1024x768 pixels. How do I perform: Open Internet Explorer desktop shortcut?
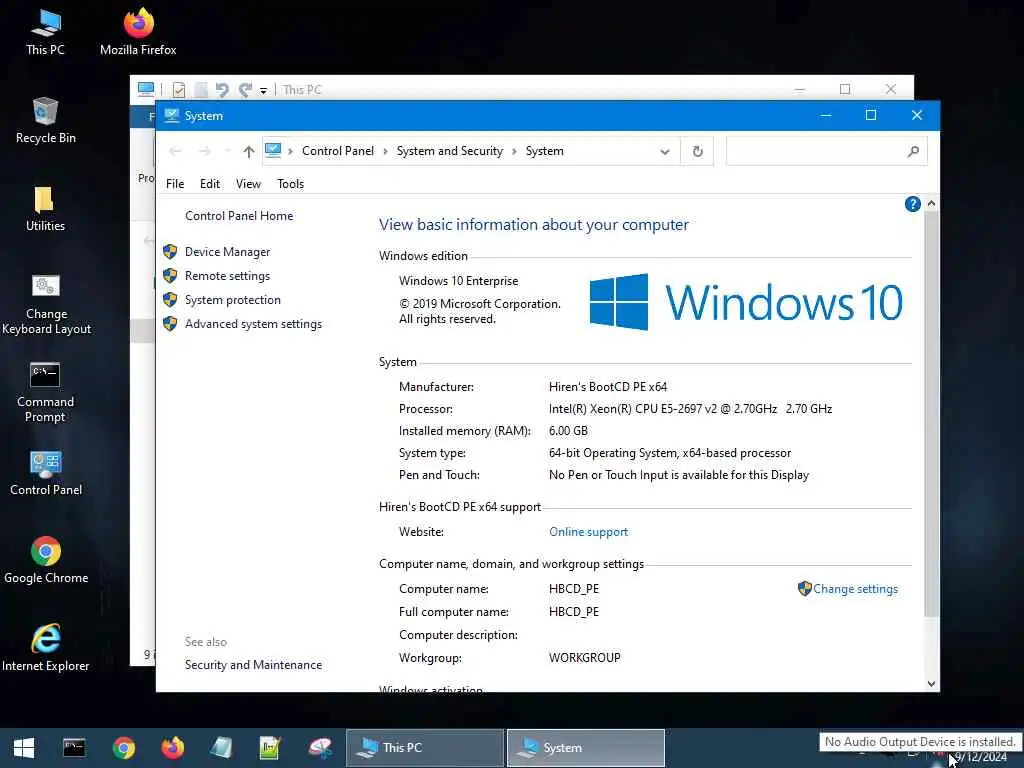(x=46, y=648)
